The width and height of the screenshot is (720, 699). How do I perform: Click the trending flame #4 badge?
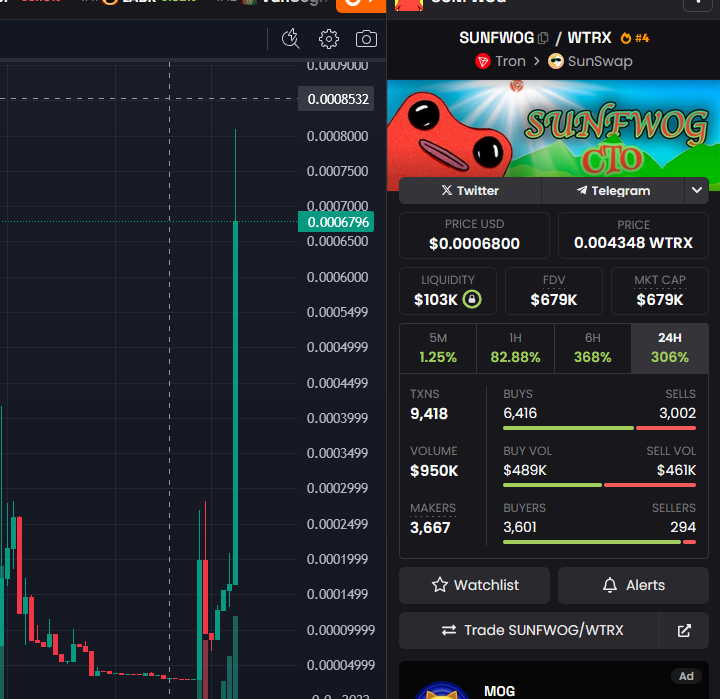pos(635,38)
